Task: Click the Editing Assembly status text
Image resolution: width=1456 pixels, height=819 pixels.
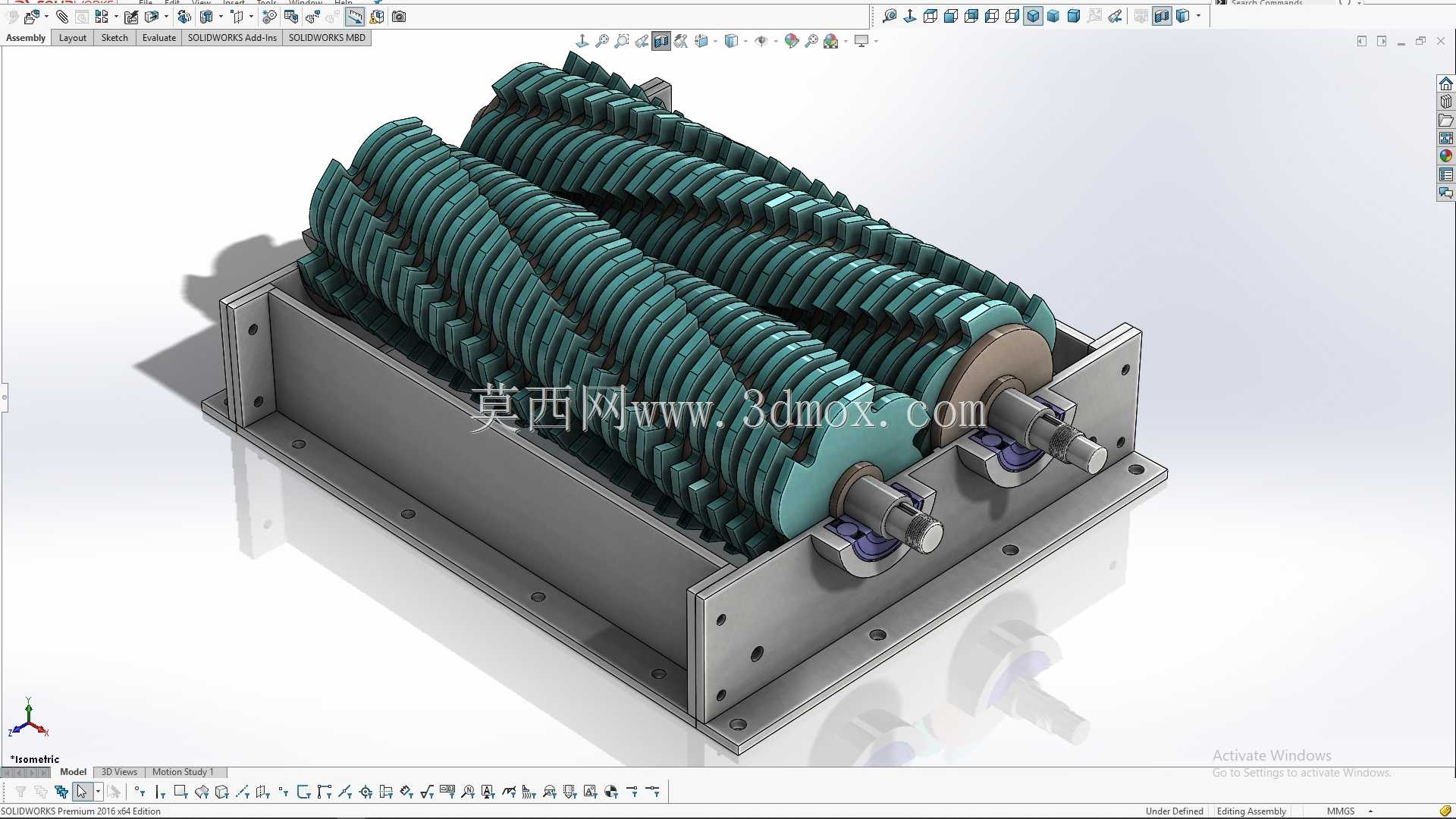Action: point(1251,811)
